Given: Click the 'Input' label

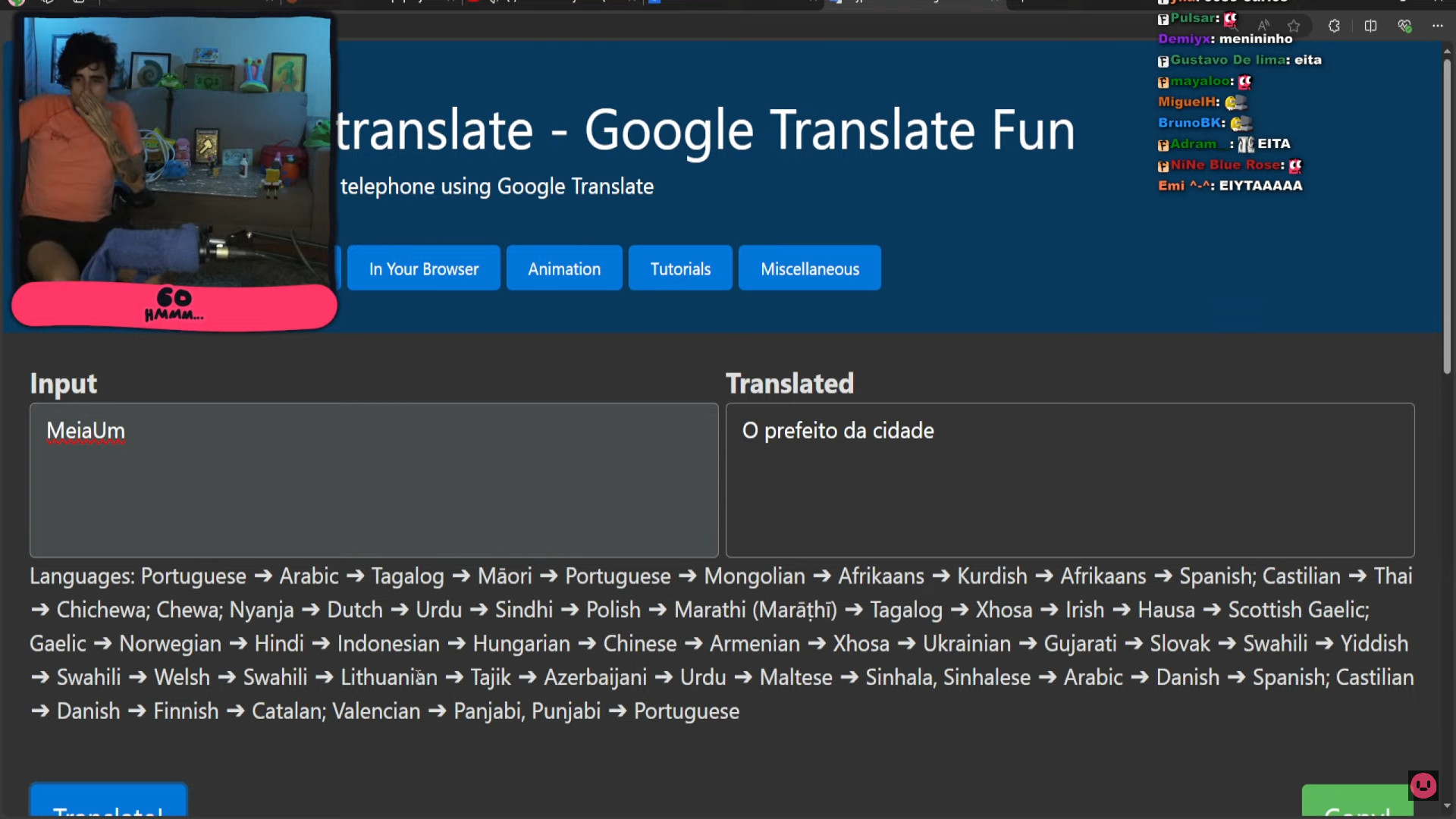Looking at the screenshot, I should point(64,384).
